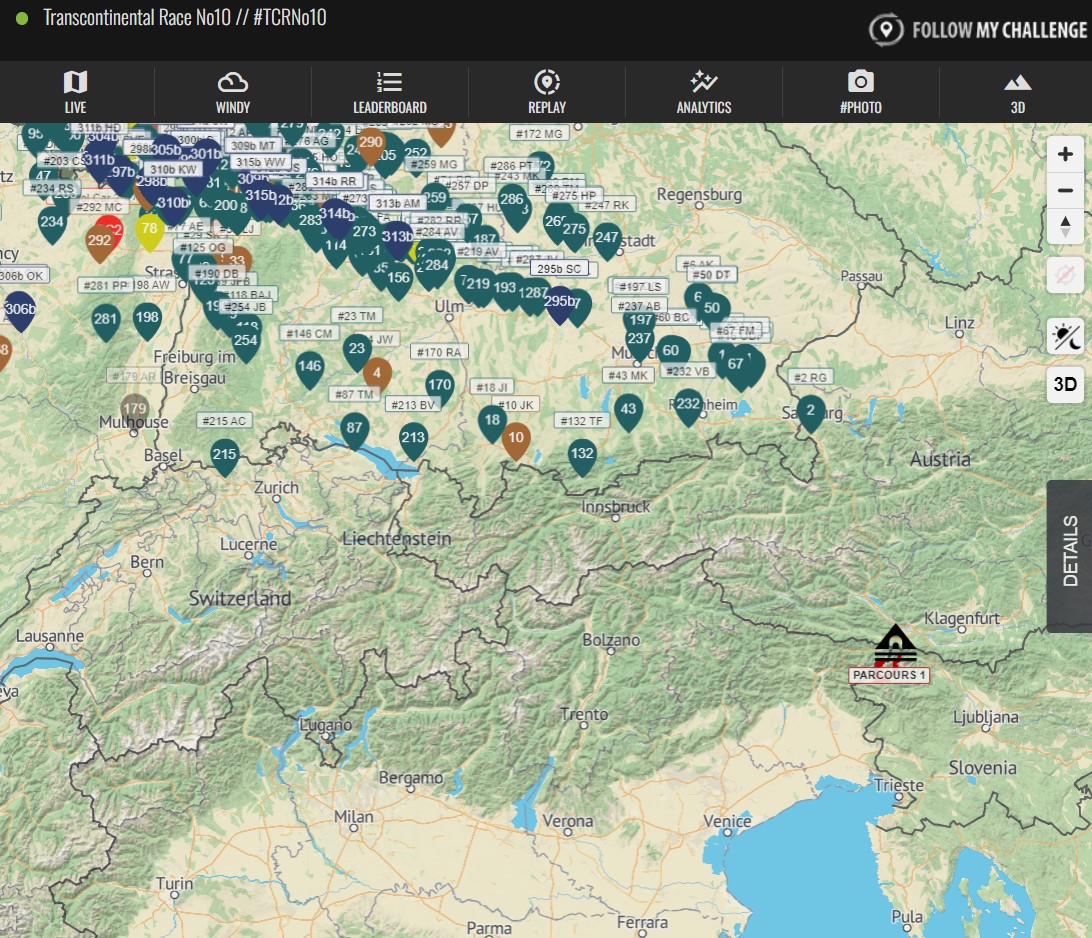
Task: Select the Parcours 1 checkpoint marker
Action: (894, 645)
